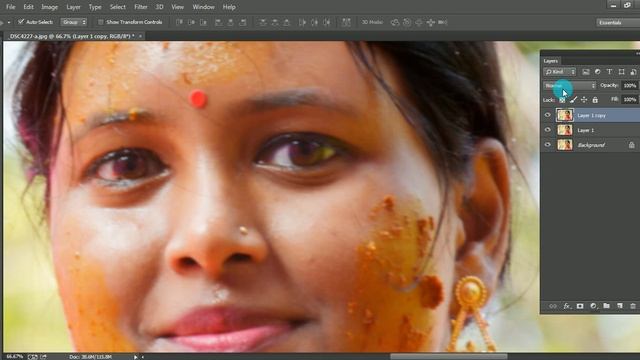This screenshot has height=360, width=640.
Task: Click the layer Fill value field
Action: [629, 99]
